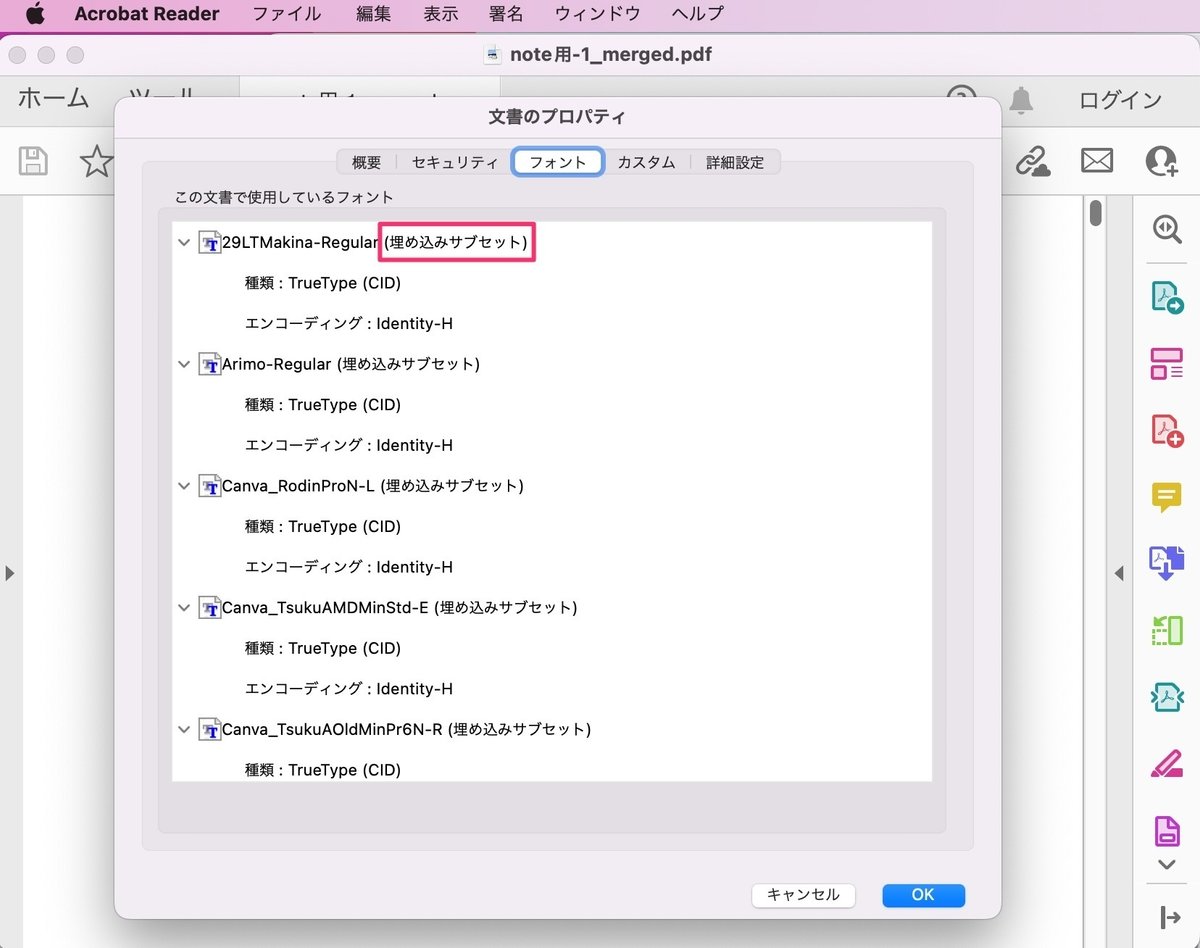
Task: Open the Create PDF tool icon
Action: click(x=1166, y=431)
